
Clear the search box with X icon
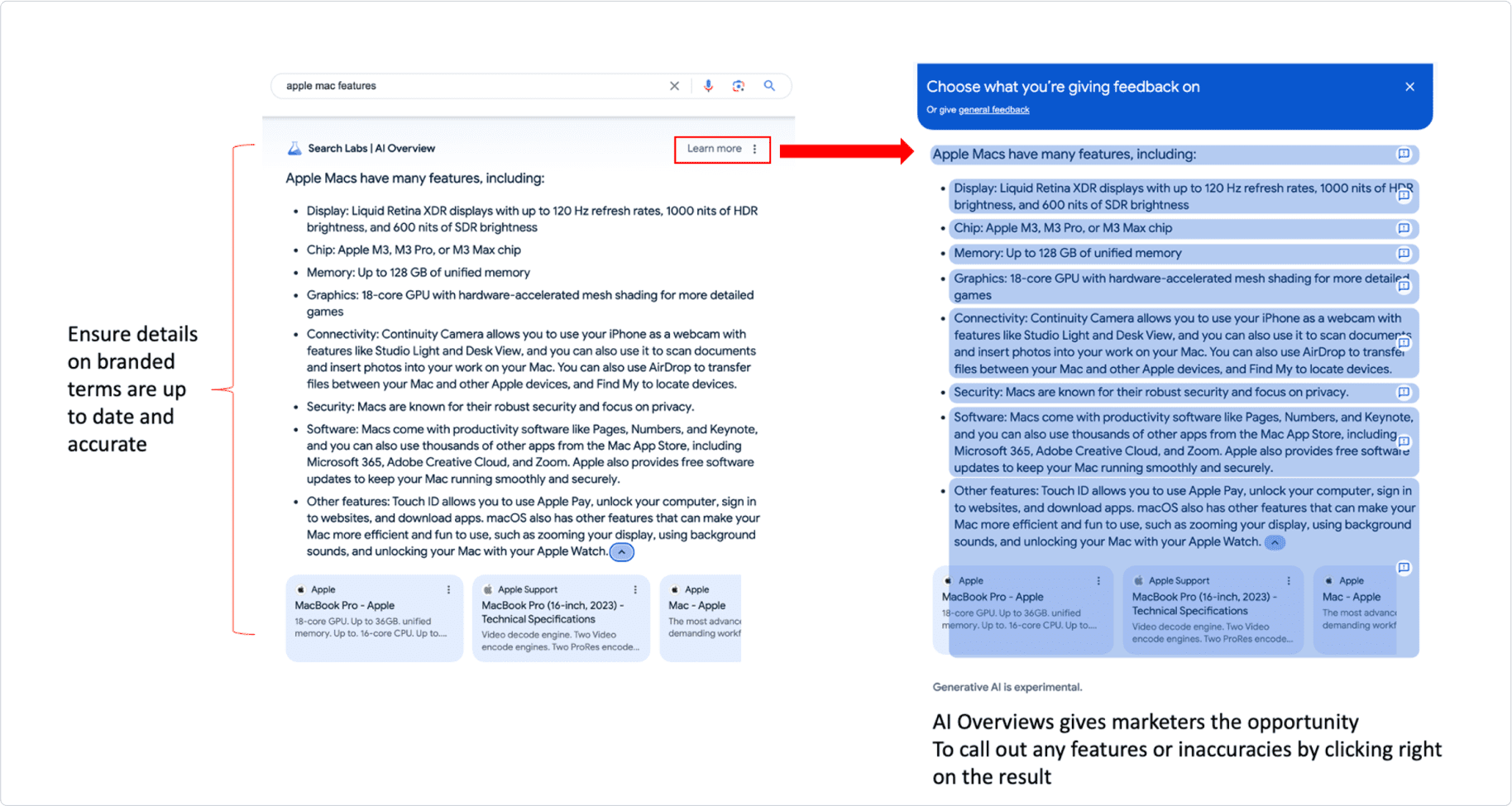coord(674,86)
